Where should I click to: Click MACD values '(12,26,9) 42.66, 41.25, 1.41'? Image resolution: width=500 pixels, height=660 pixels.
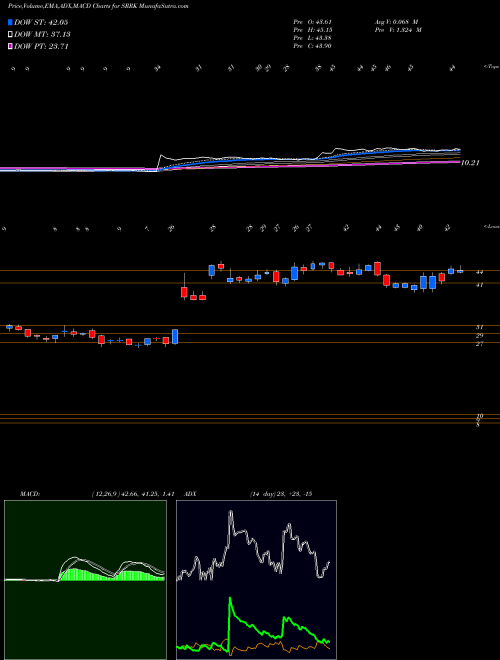[x=132, y=494]
